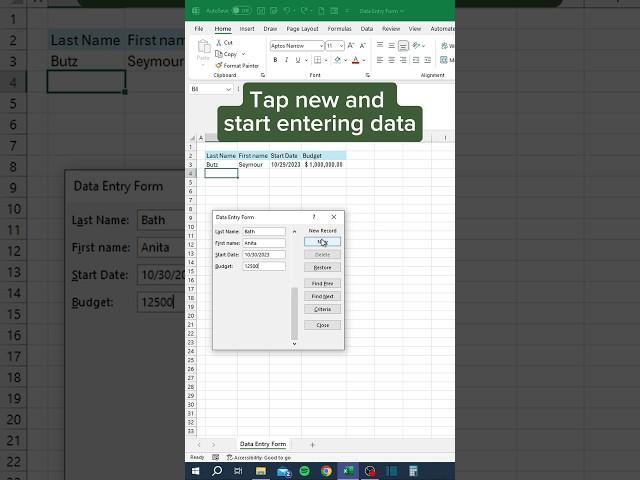Open the File menu
The image size is (640, 480).
click(x=199, y=29)
